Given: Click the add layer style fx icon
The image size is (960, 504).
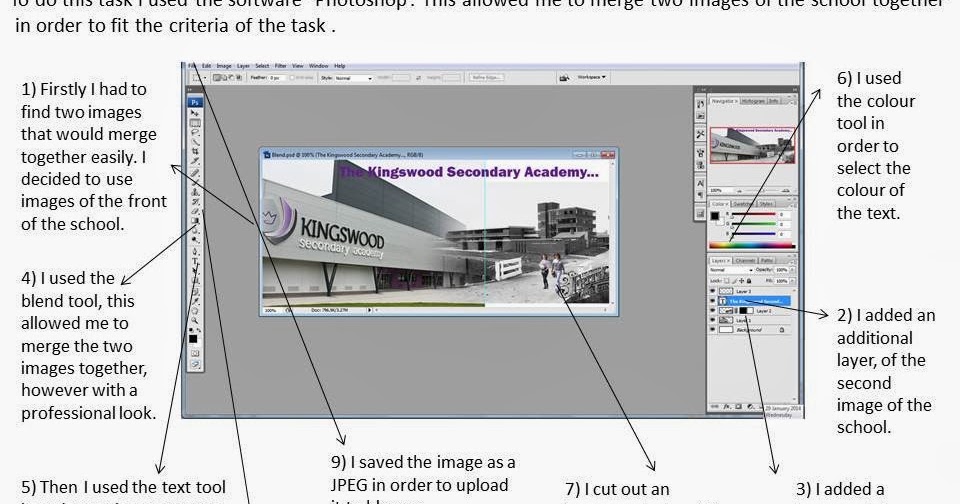Looking at the screenshot, I should 727,407.
